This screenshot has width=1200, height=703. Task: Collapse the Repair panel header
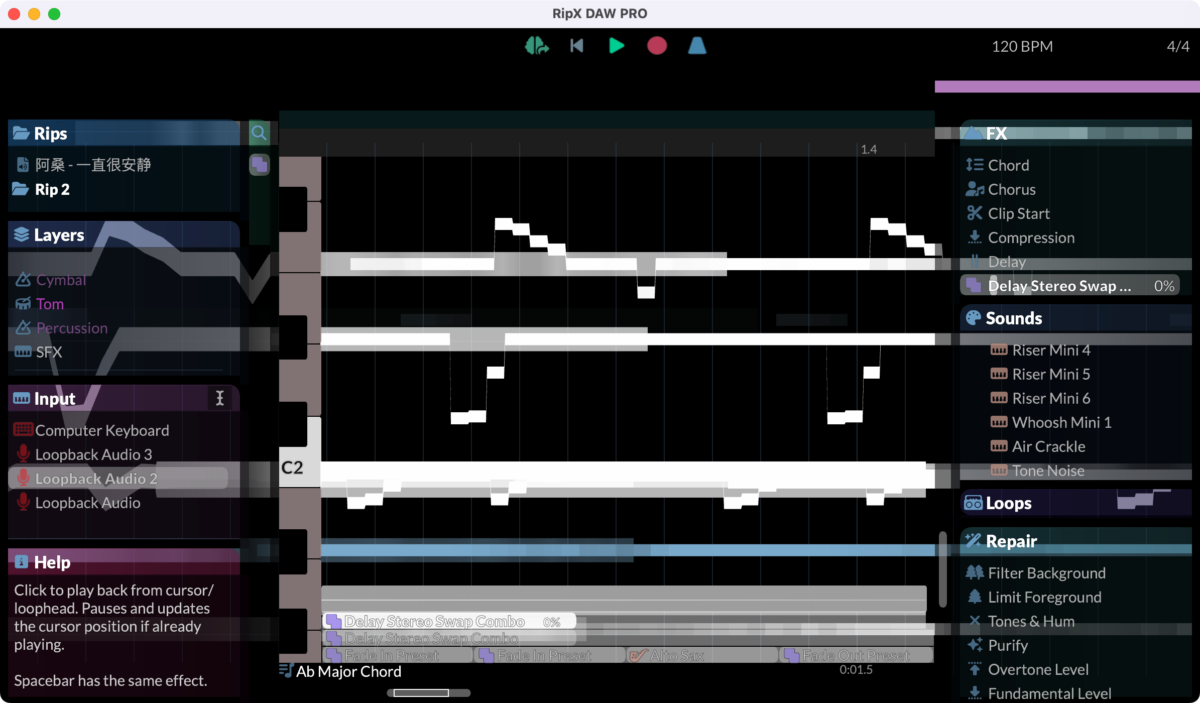coord(1076,541)
